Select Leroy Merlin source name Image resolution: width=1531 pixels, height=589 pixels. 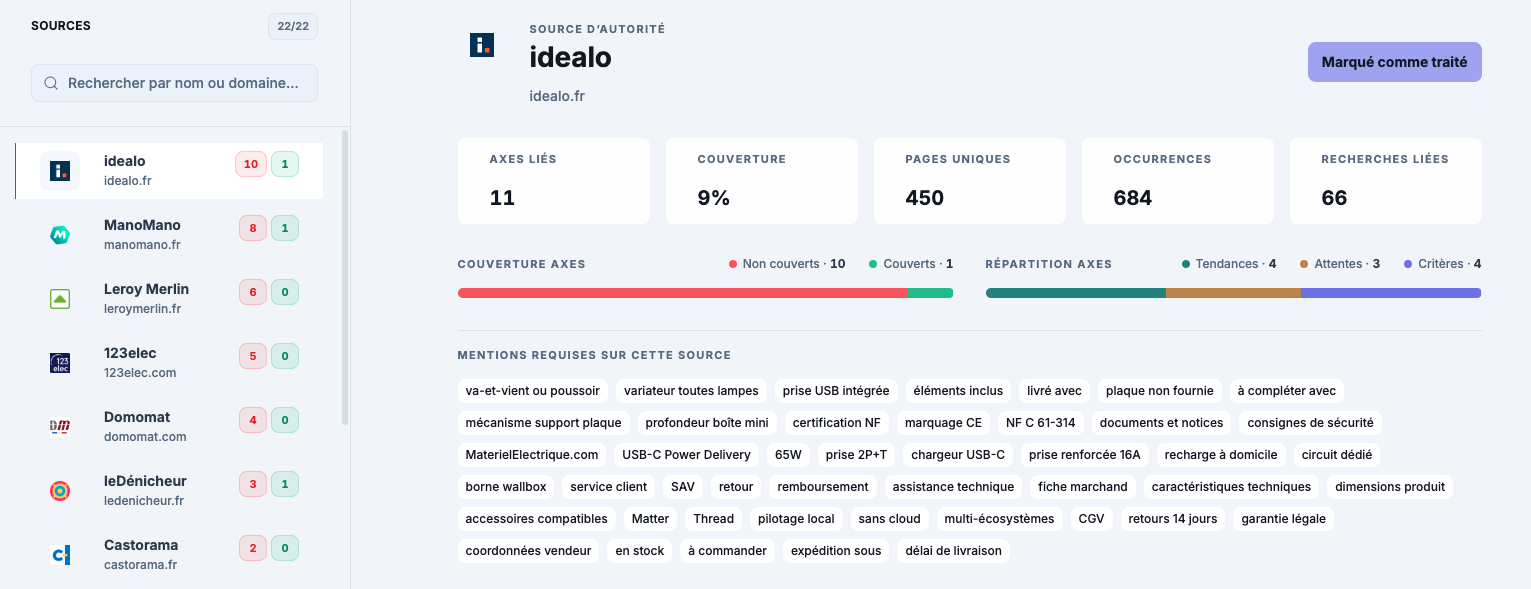pyautogui.click(x=146, y=289)
